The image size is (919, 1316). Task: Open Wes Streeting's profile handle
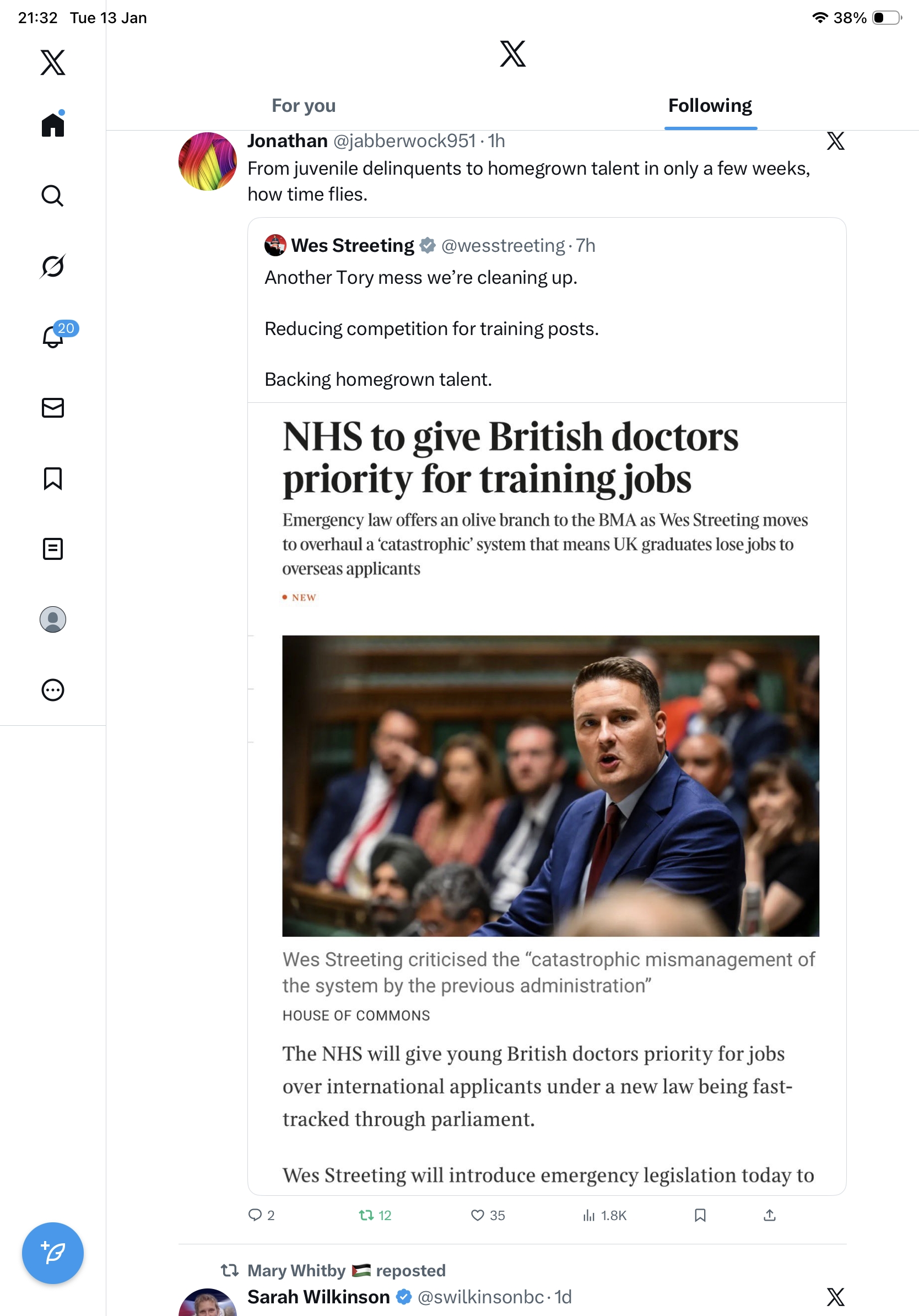503,245
